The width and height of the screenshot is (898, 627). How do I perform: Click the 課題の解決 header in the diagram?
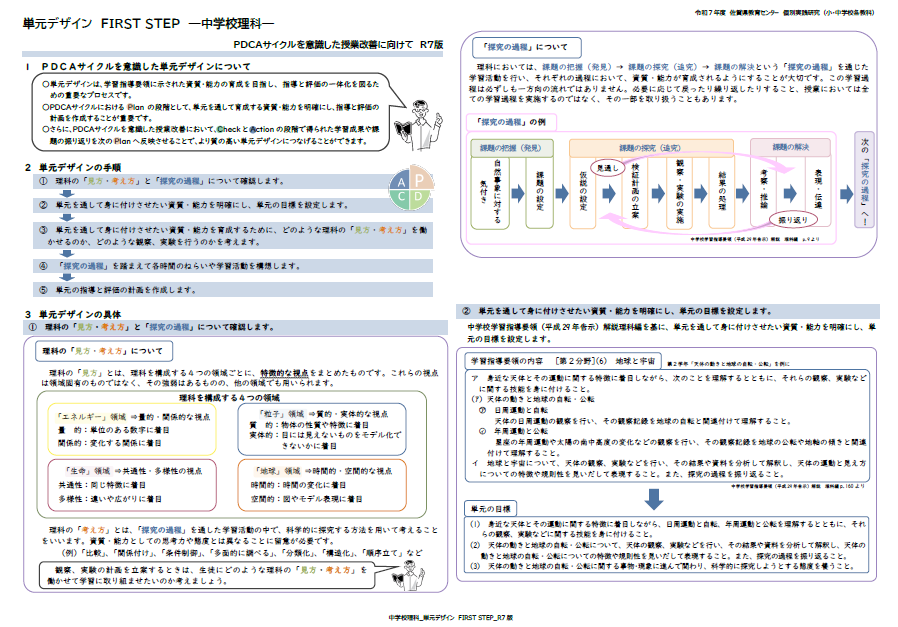pyautogui.click(x=789, y=147)
